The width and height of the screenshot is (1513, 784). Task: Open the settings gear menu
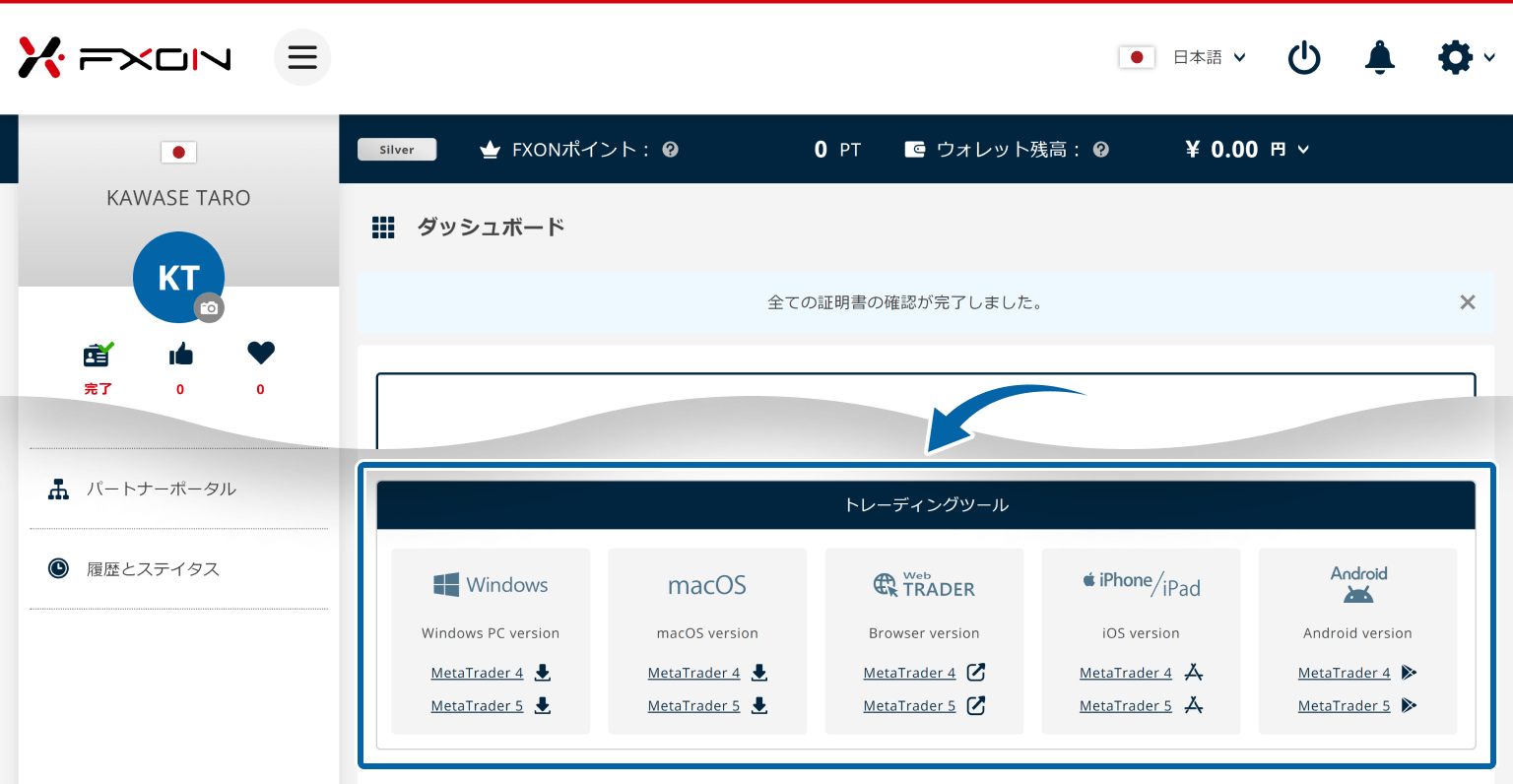[1455, 57]
